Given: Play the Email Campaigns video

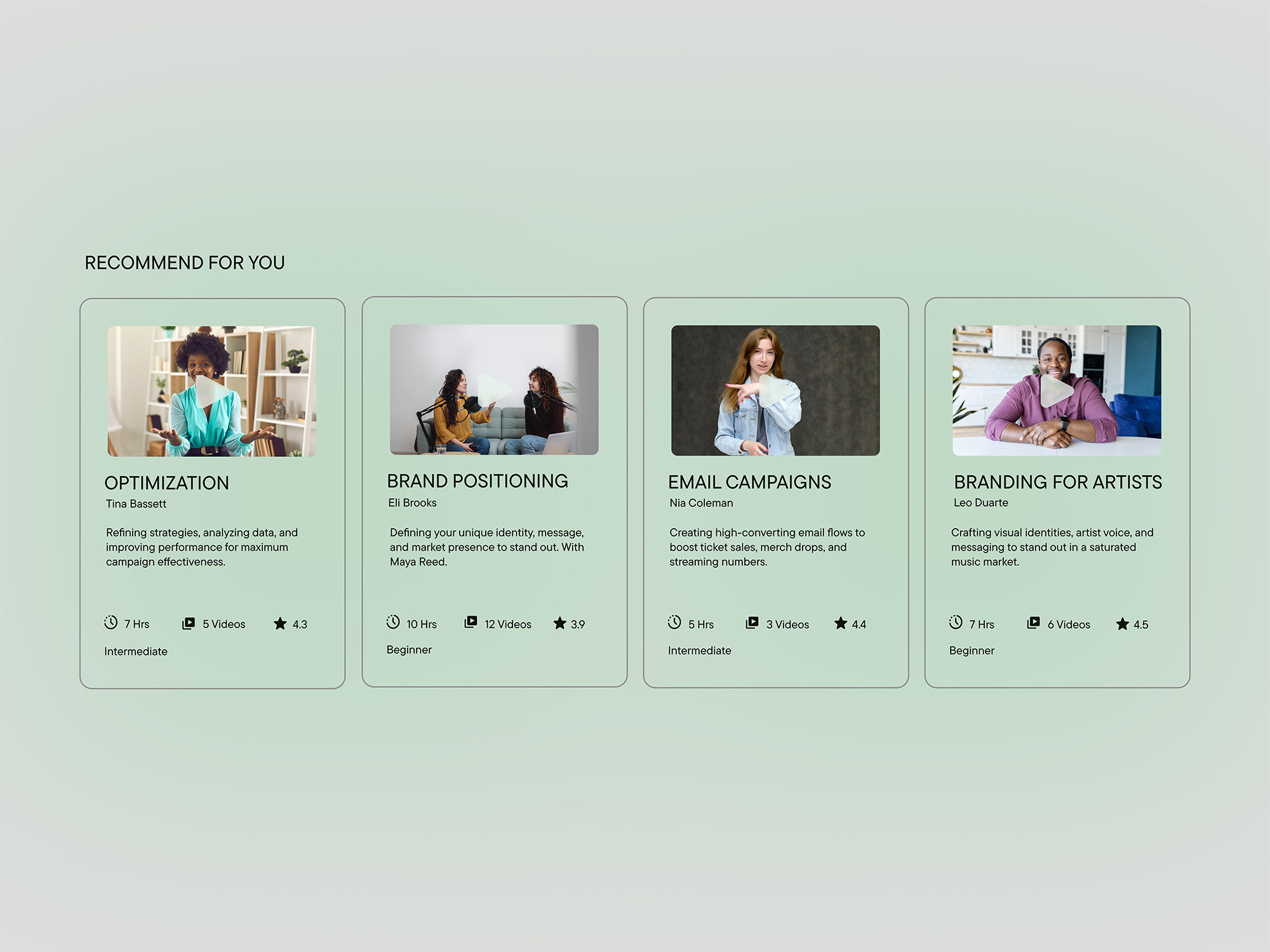Looking at the screenshot, I should click(774, 390).
